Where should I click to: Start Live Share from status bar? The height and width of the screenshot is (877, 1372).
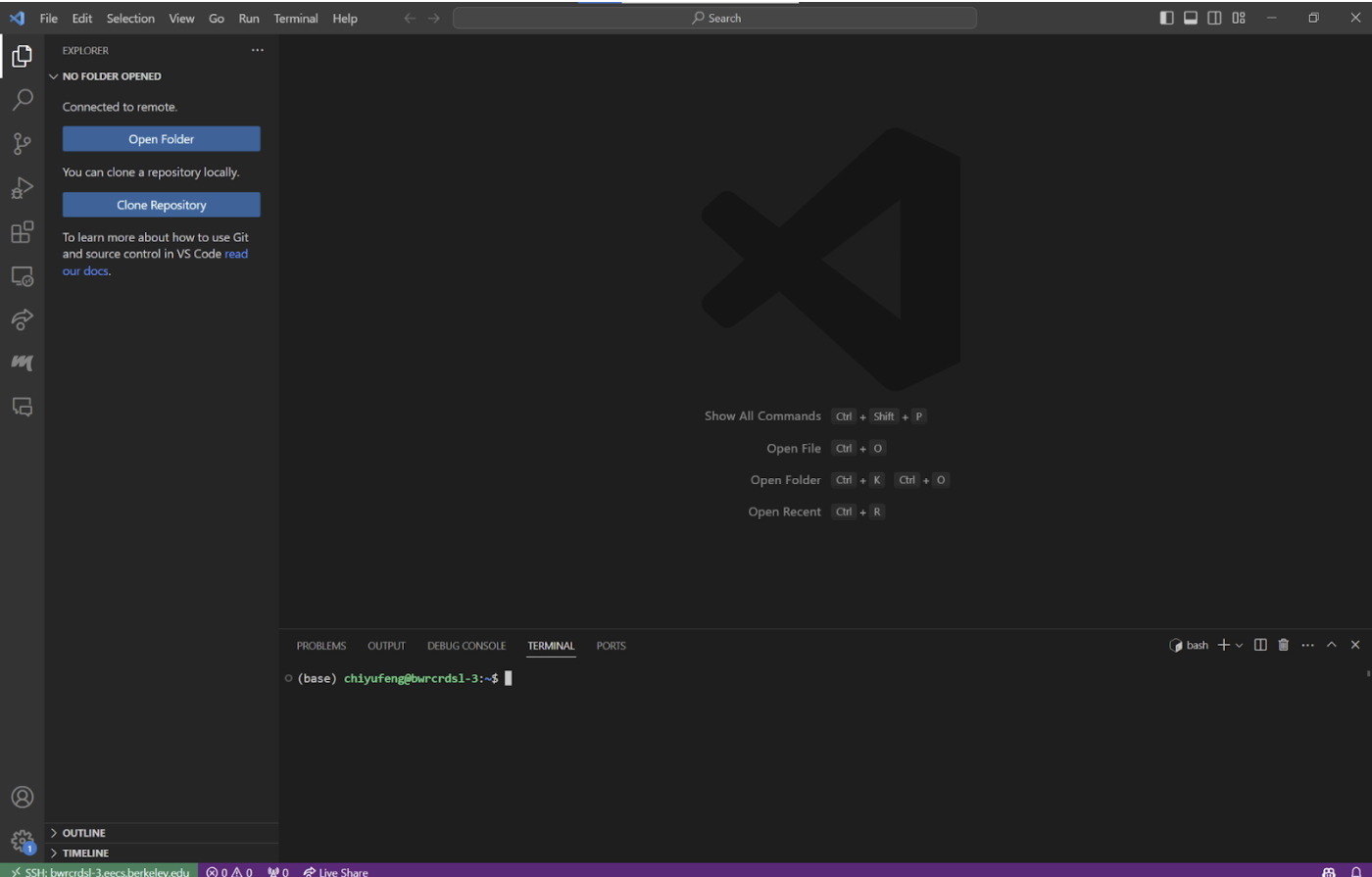(335, 871)
